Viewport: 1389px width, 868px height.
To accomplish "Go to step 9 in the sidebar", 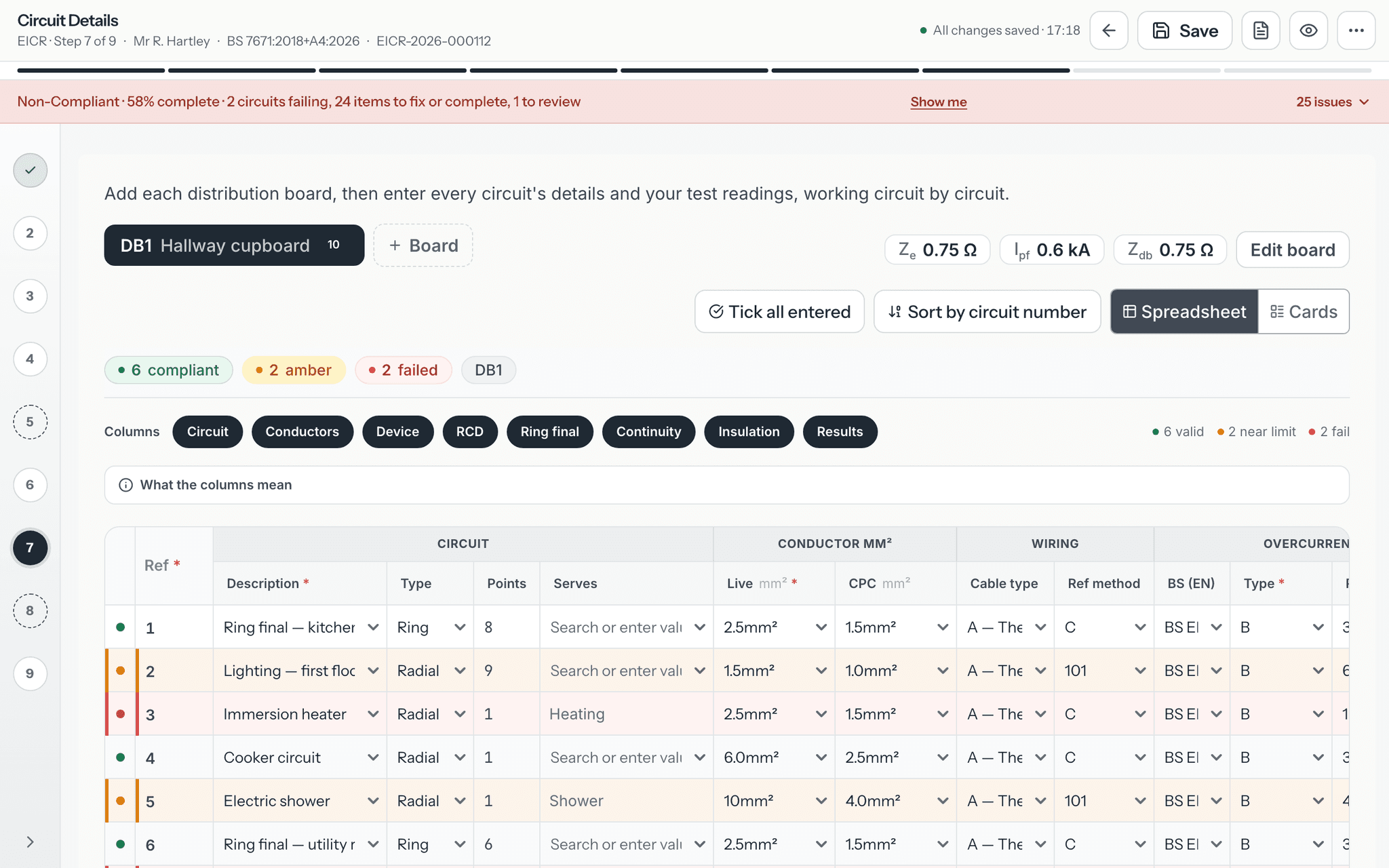I will point(30,674).
